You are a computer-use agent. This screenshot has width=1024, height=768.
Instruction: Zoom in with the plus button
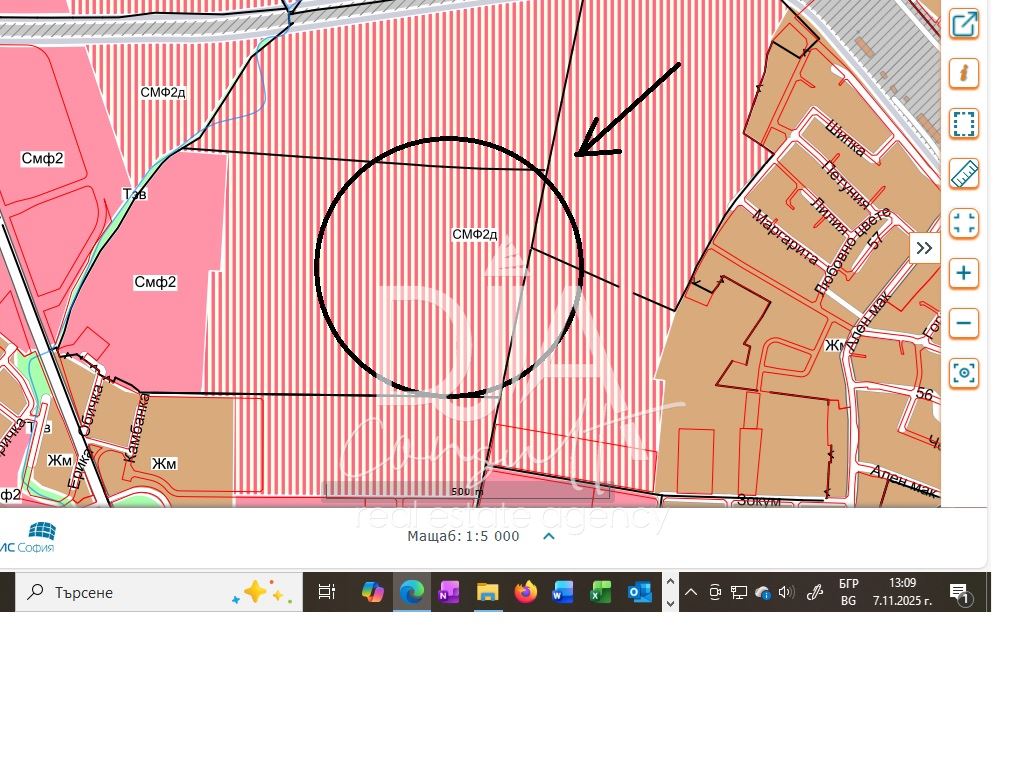tap(964, 273)
